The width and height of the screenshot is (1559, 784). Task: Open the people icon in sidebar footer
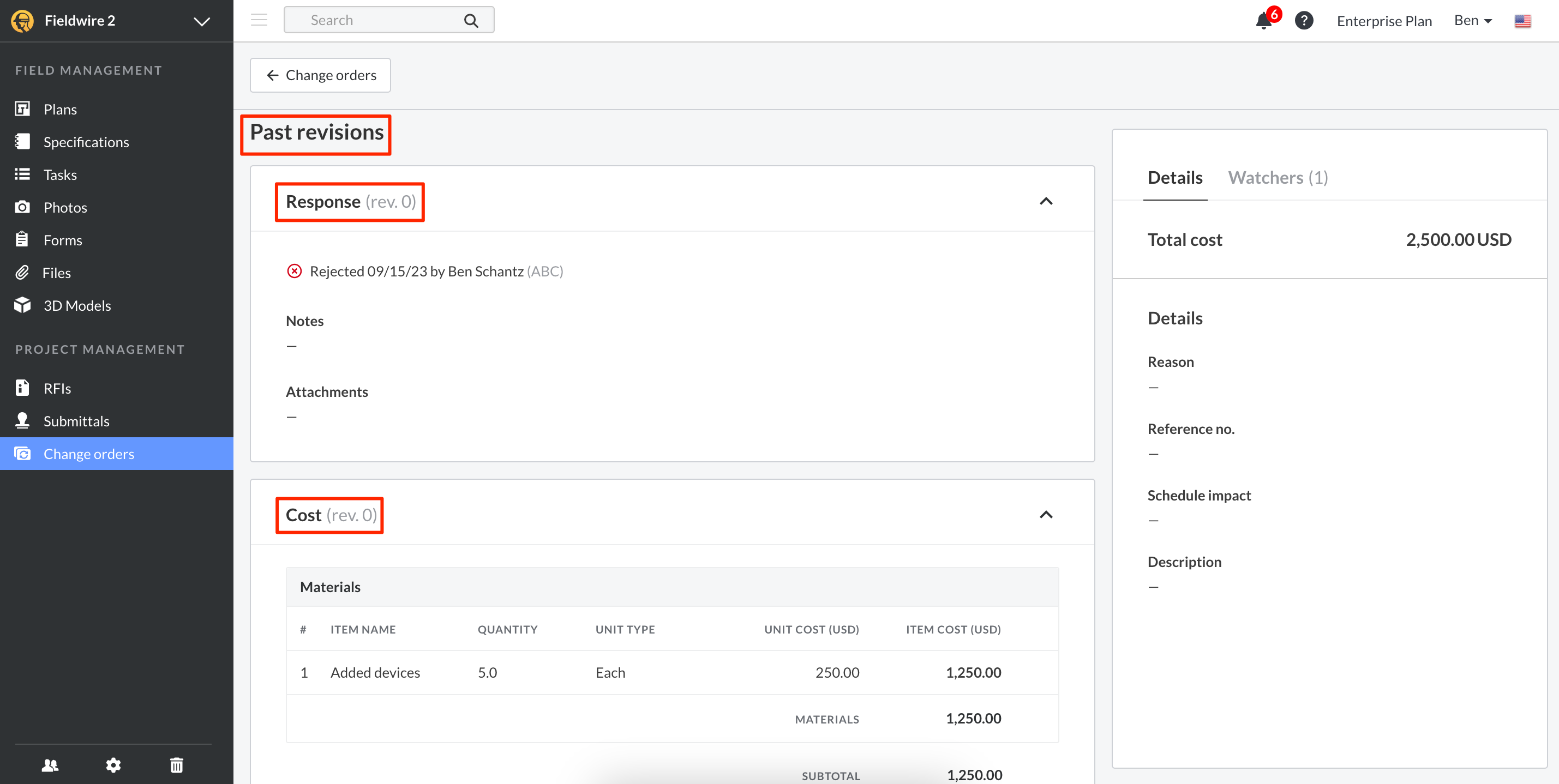point(50,765)
